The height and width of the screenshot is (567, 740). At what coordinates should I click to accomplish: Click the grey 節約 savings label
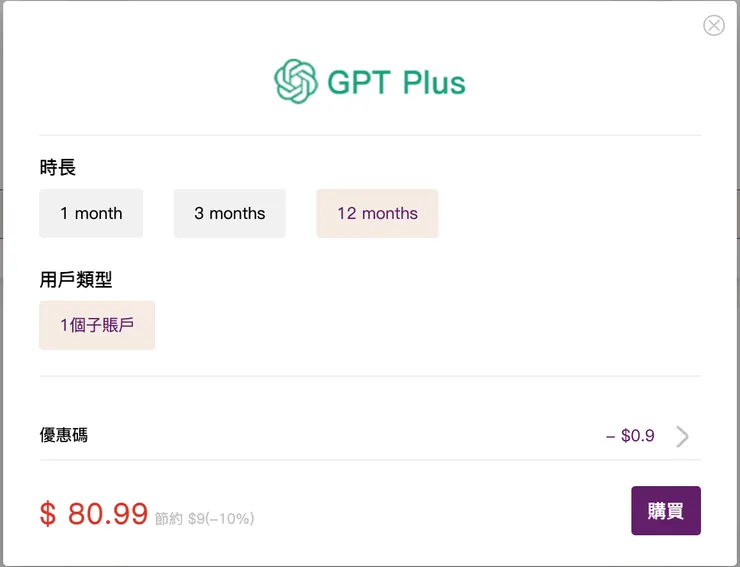(169, 519)
